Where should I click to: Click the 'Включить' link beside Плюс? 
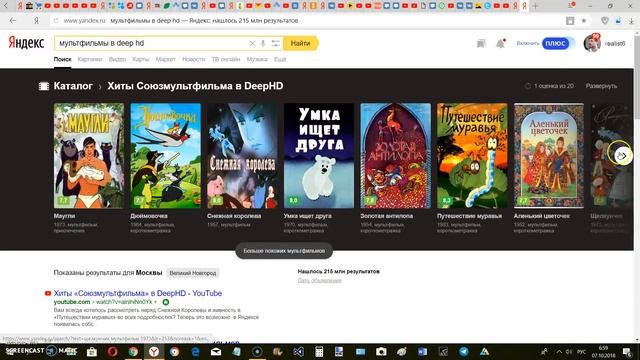point(528,43)
